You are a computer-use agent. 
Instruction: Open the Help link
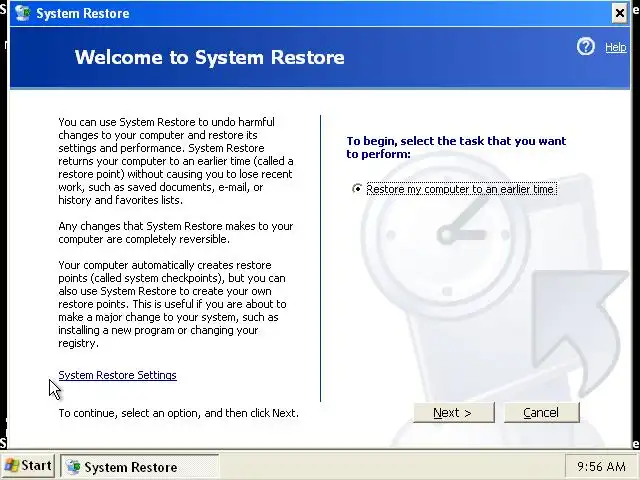pyautogui.click(x=616, y=47)
